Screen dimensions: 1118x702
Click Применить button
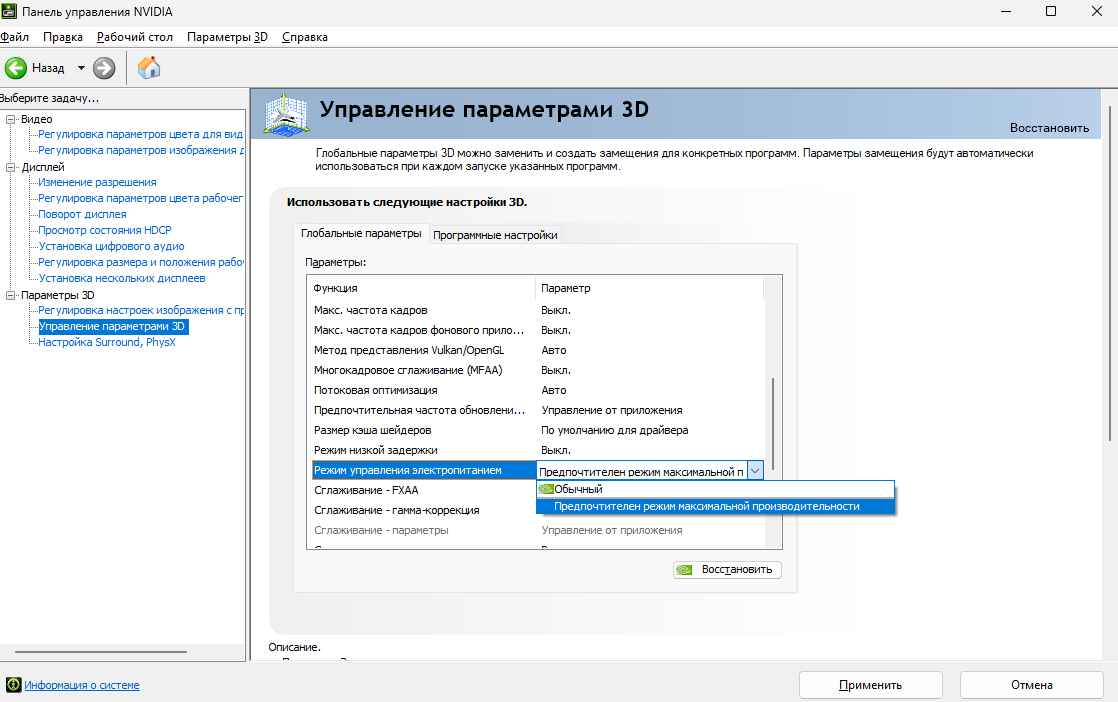(871, 685)
